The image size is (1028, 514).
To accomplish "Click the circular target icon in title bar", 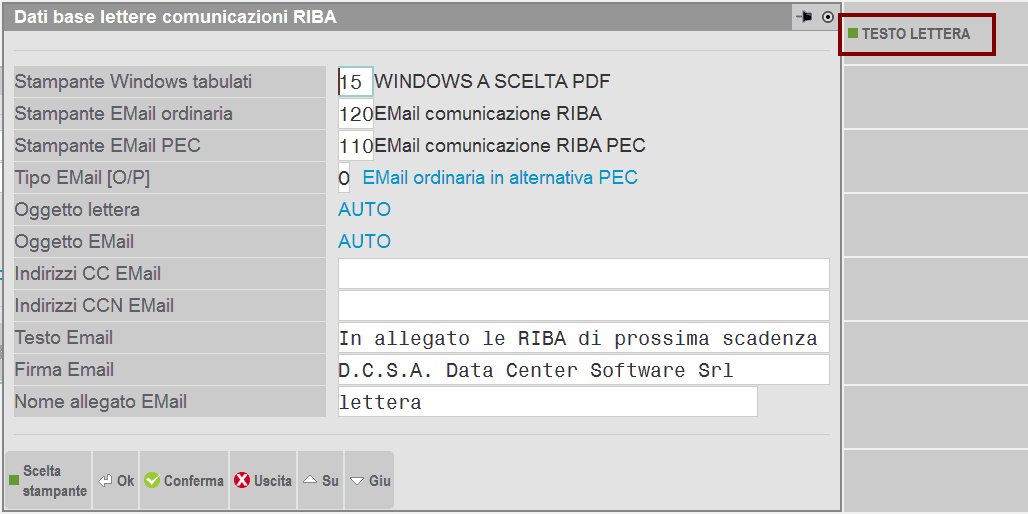I will 827,17.
